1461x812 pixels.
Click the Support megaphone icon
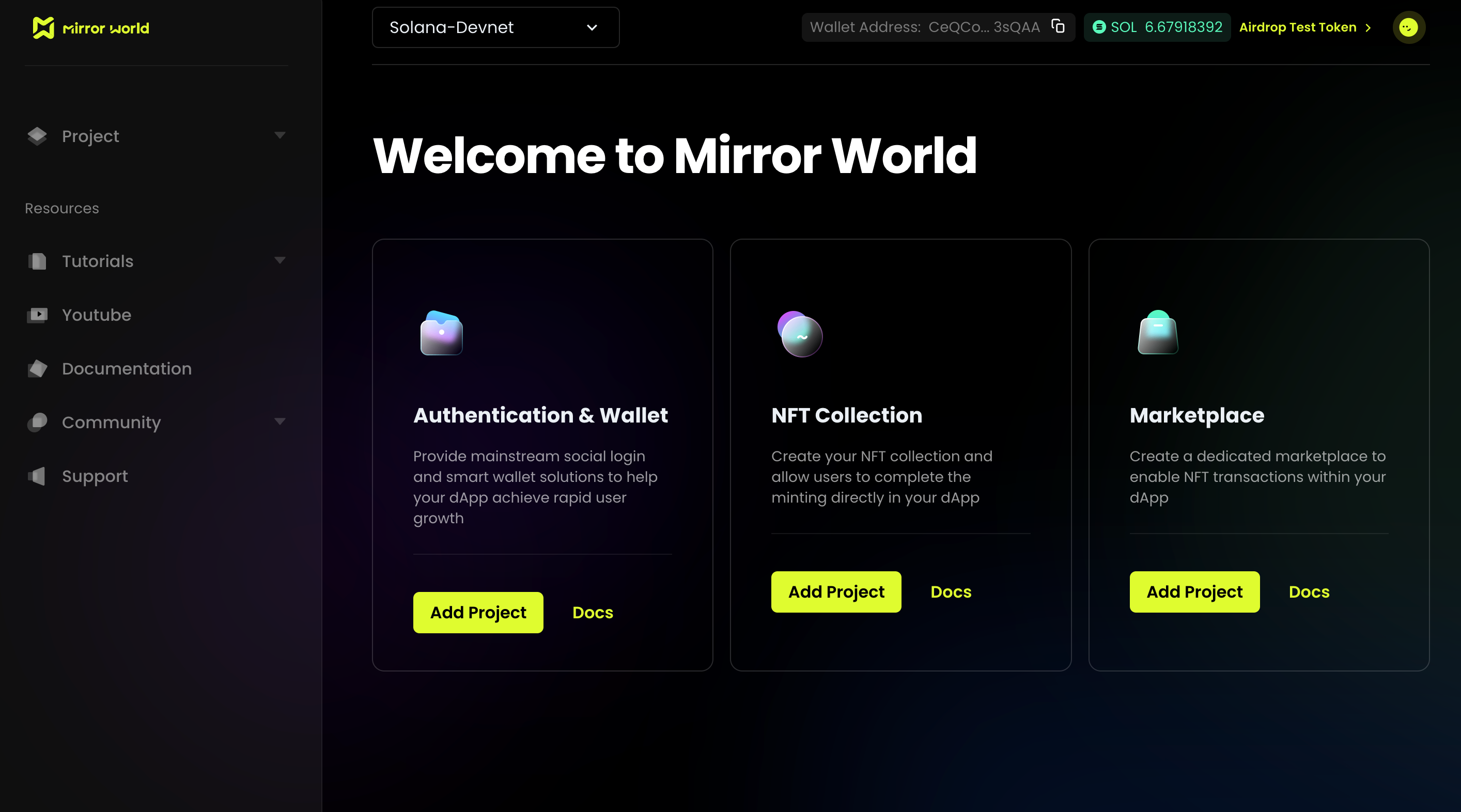37,476
